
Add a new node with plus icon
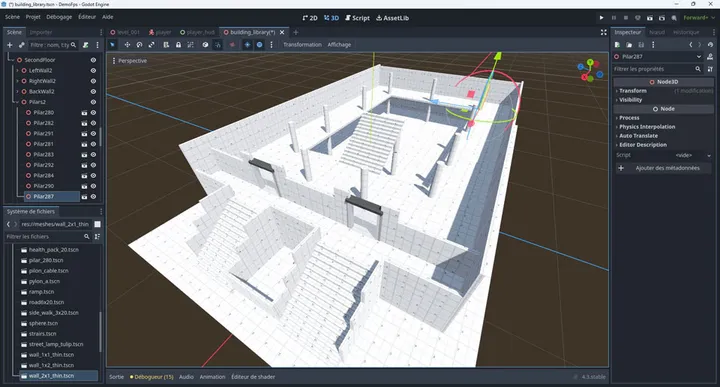(x=10, y=45)
